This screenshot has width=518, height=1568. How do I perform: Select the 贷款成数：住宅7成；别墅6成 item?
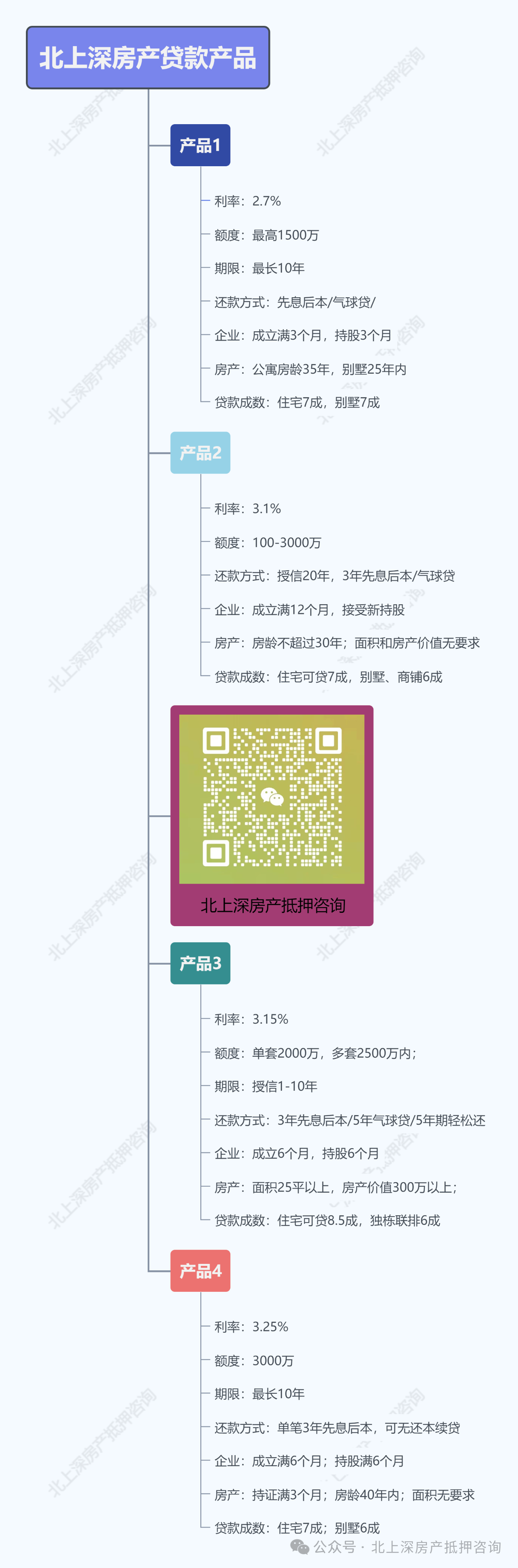point(297,1528)
